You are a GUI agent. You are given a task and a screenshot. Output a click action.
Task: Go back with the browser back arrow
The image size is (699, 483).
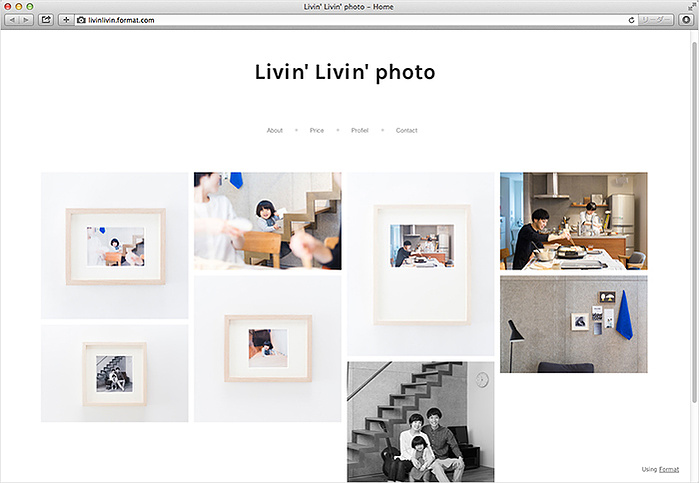pos(12,20)
